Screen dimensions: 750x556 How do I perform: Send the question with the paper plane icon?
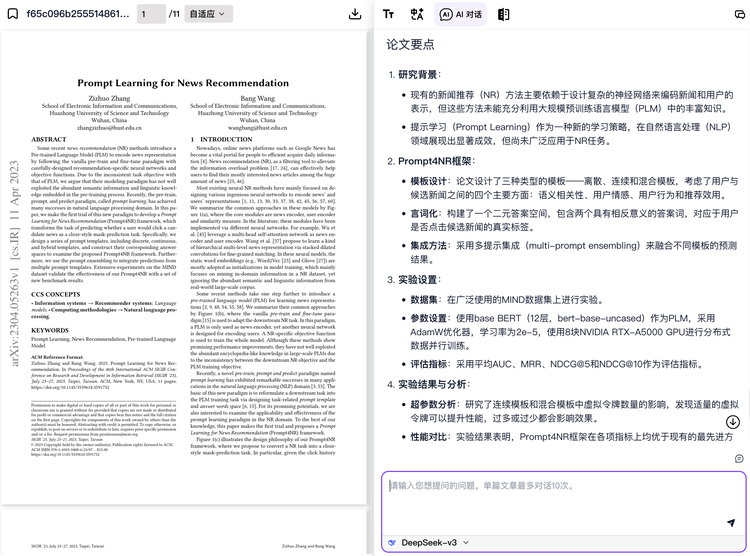(x=731, y=523)
